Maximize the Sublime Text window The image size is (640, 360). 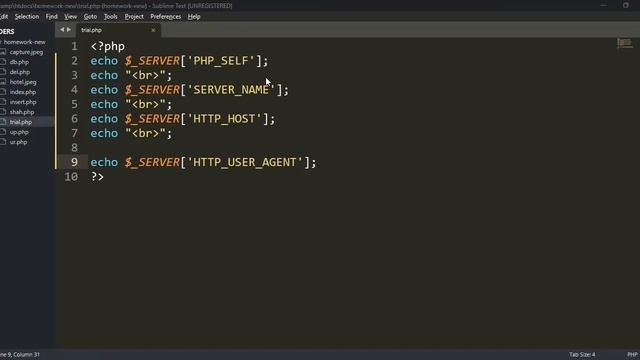pyautogui.click(x=626, y=5)
